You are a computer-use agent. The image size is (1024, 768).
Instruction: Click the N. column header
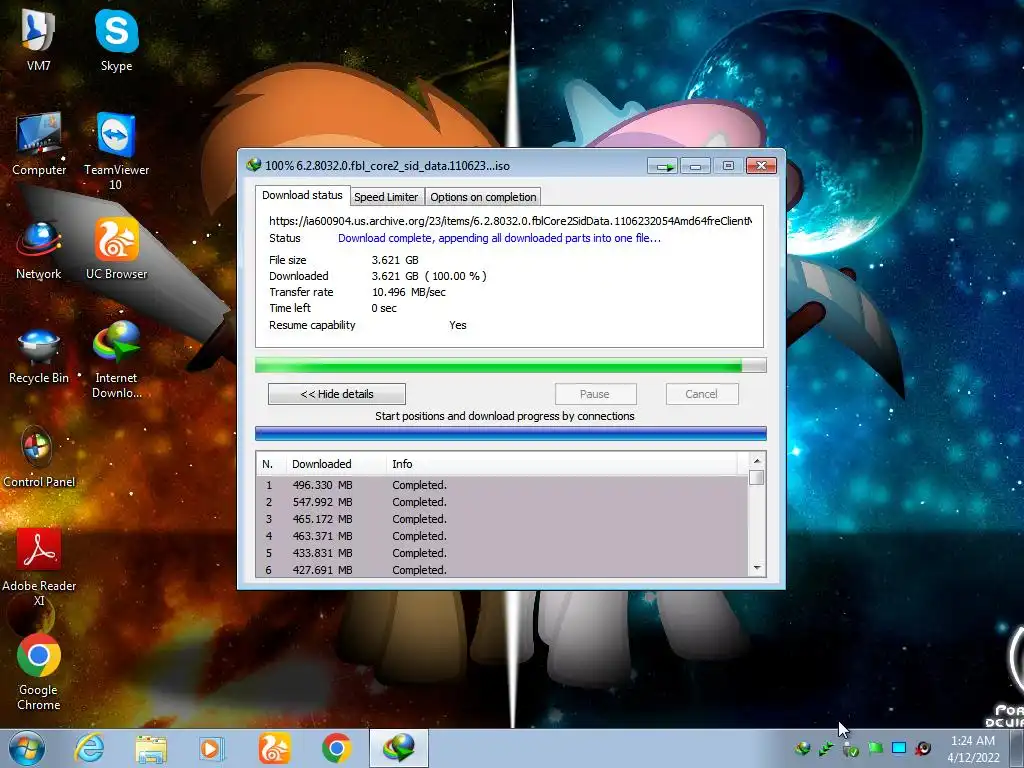(270, 464)
